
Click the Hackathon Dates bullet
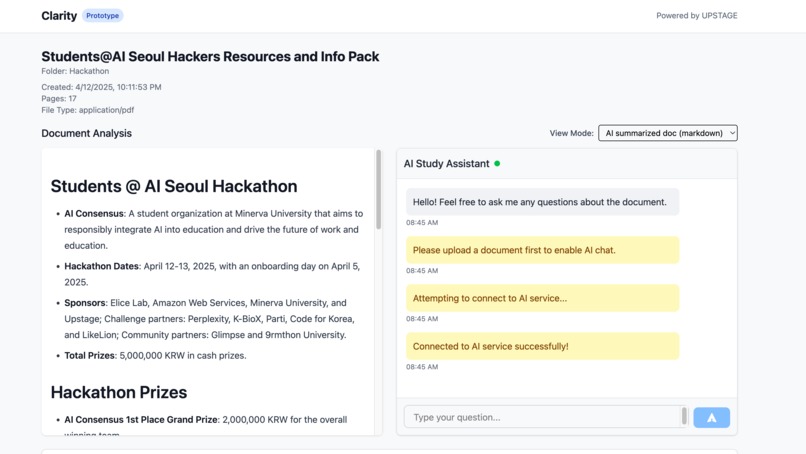[212, 274]
